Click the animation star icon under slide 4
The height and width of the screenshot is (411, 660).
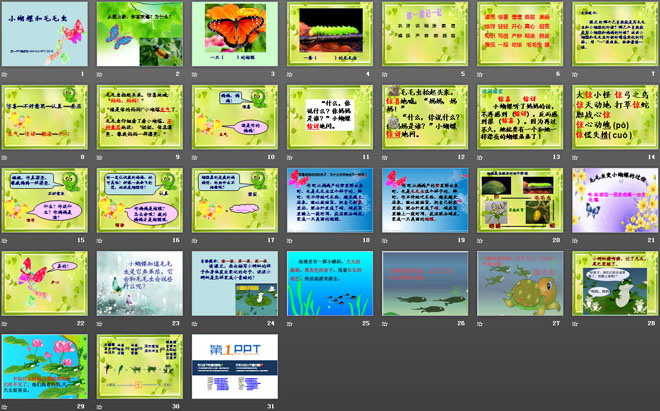pos(290,75)
